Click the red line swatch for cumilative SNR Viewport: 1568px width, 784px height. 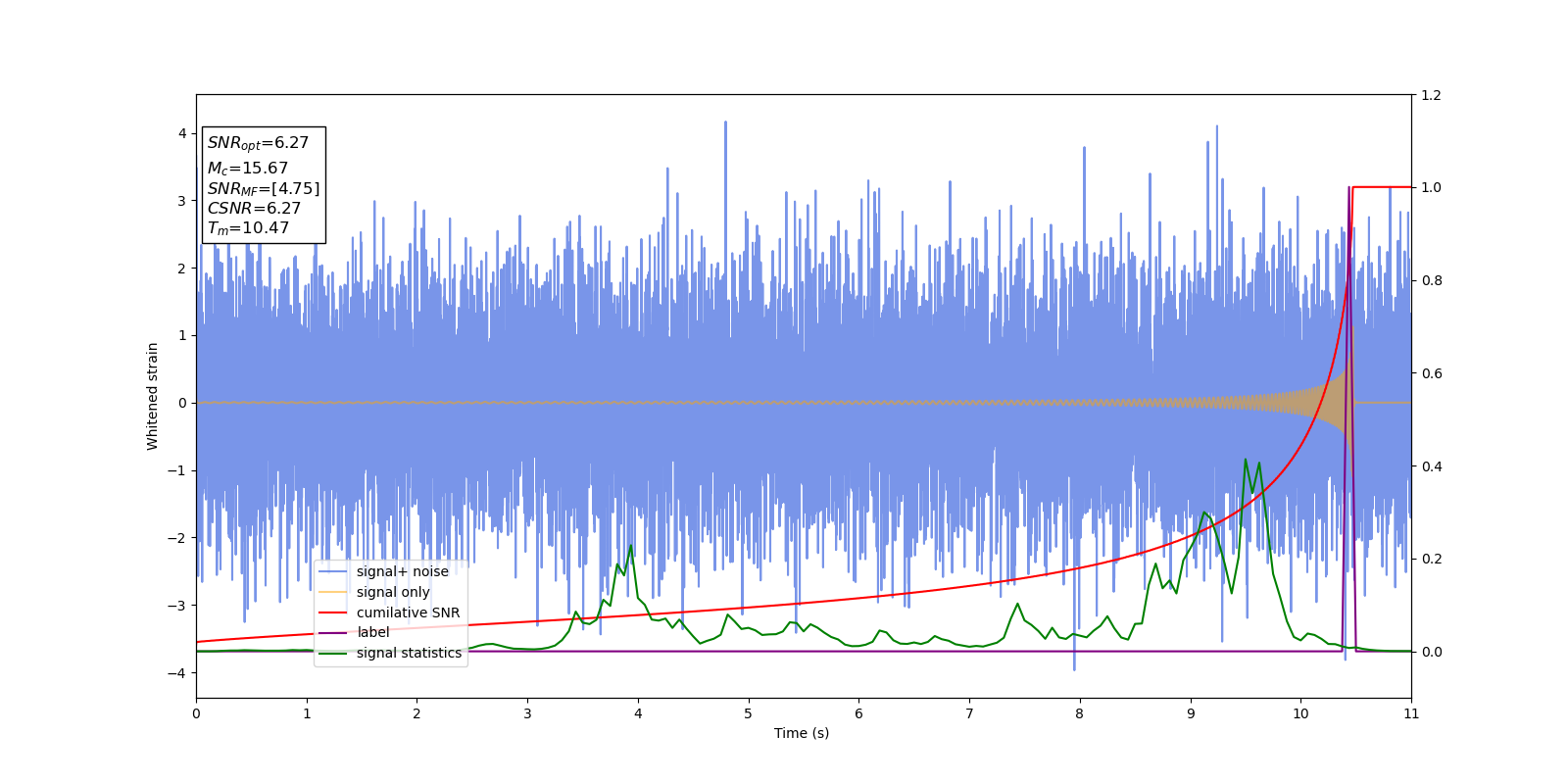333,612
